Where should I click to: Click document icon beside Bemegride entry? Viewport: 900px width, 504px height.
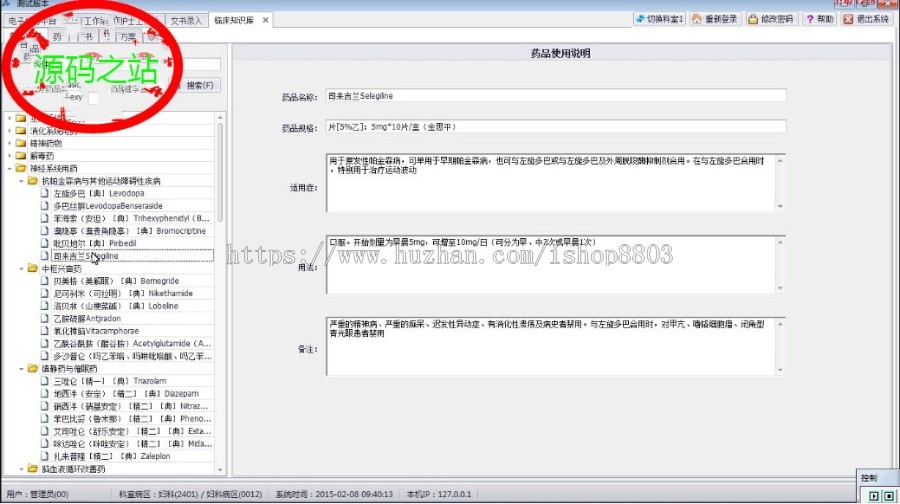(45, 281)
